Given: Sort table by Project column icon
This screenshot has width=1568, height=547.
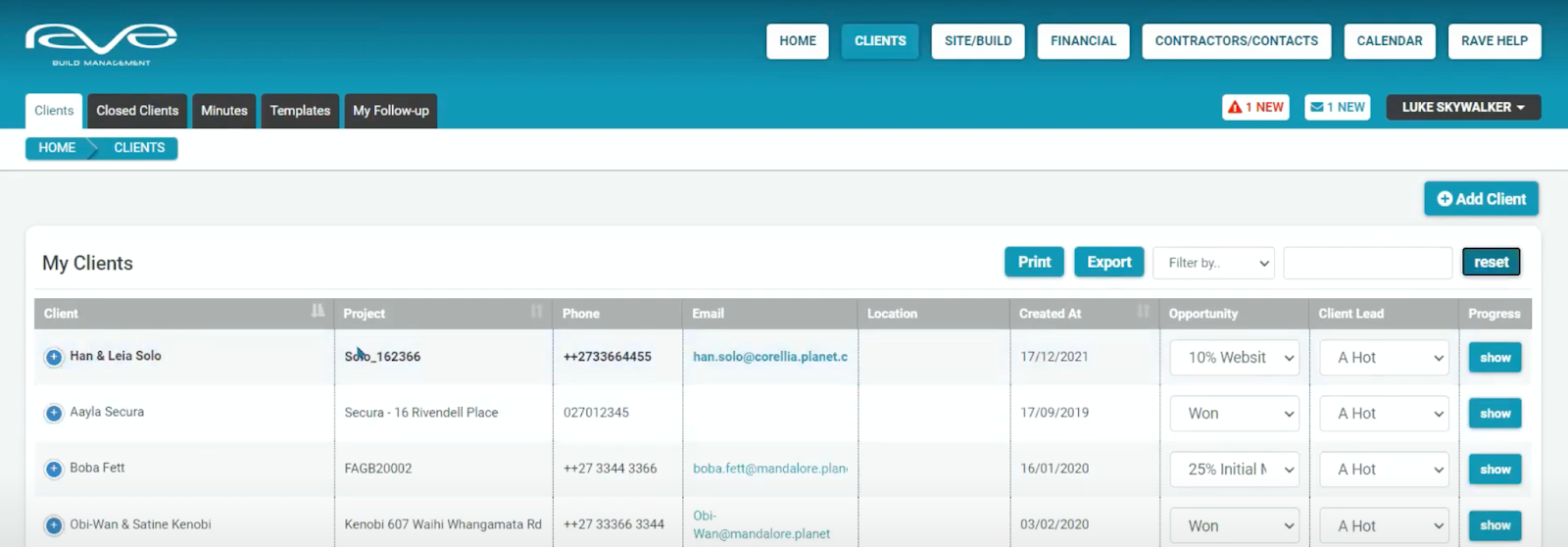Looking at the screenshot, I should [536, 312].
